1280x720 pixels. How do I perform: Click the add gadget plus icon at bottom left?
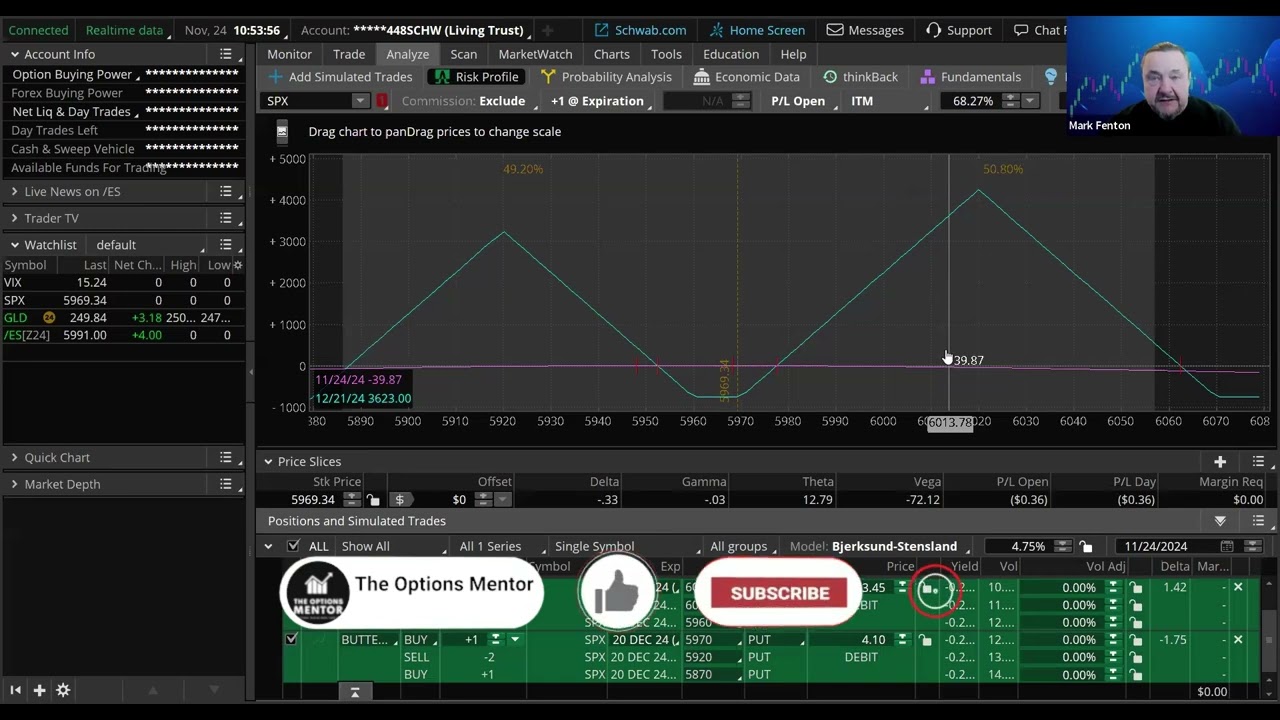coord(39,690)
